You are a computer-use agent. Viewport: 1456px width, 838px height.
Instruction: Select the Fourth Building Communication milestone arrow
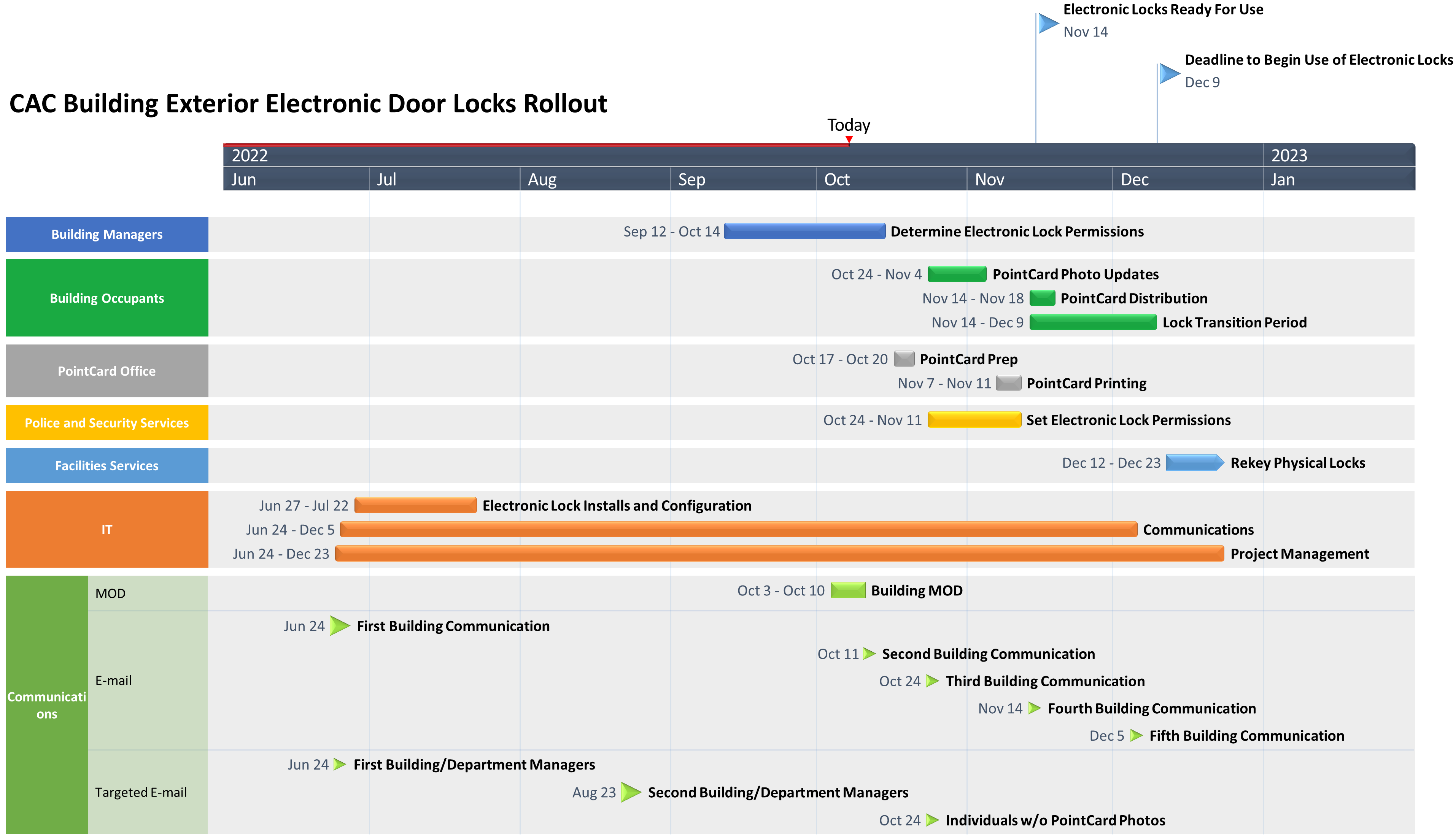[x=1035, y=708]
